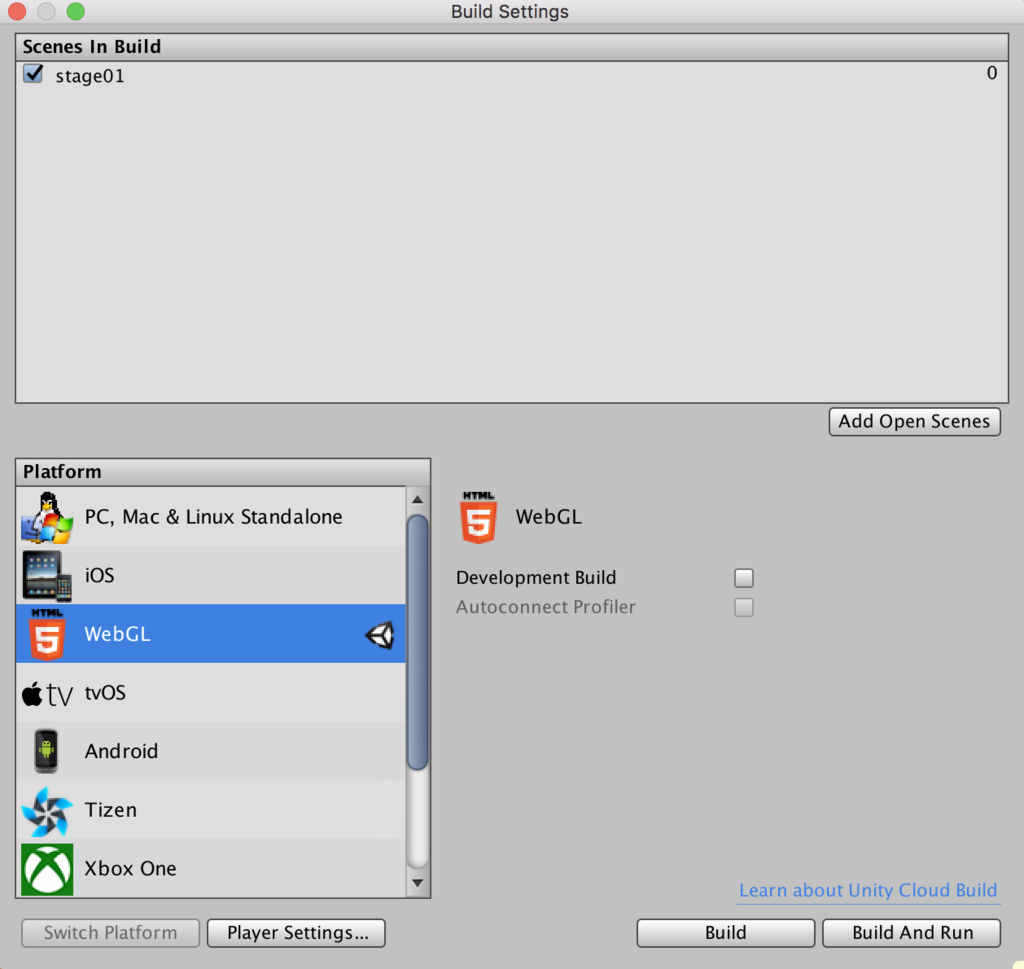Screen dimensions: 1024x969
Task: Click the HTML5 icon in the WebGL row
Action: tap(47, 633)
